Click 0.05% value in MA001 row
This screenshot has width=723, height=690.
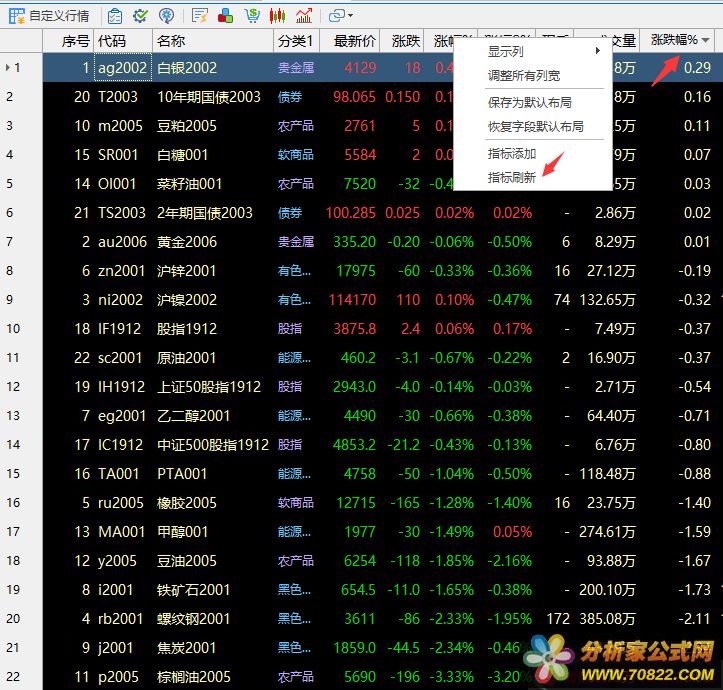coord(512,532)
